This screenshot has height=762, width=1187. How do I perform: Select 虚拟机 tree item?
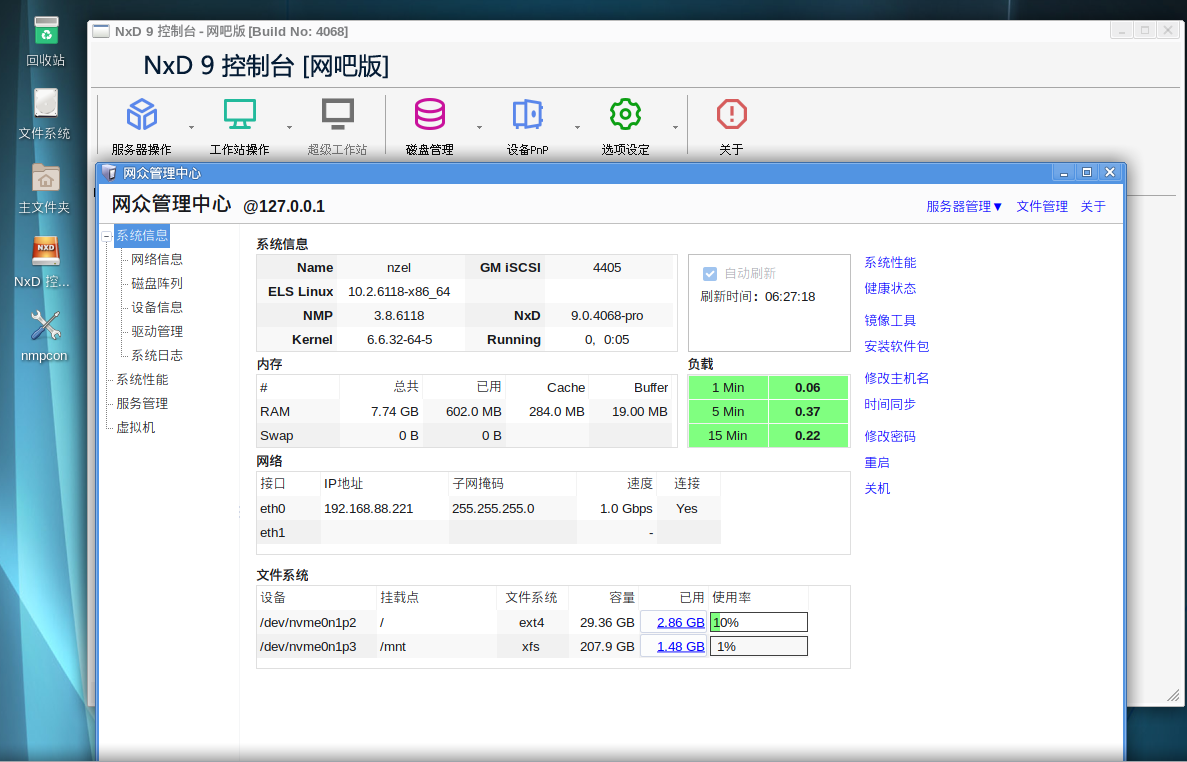136,428
